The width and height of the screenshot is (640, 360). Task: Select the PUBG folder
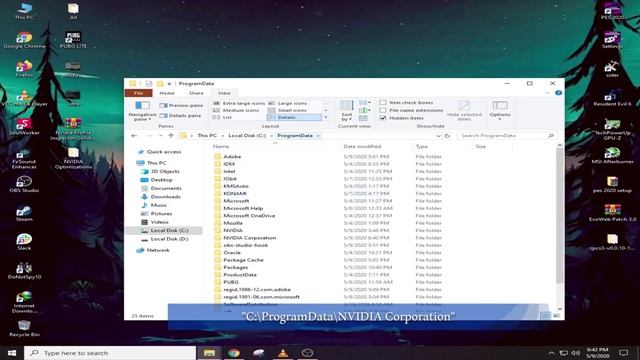click(x=231, y=282)
